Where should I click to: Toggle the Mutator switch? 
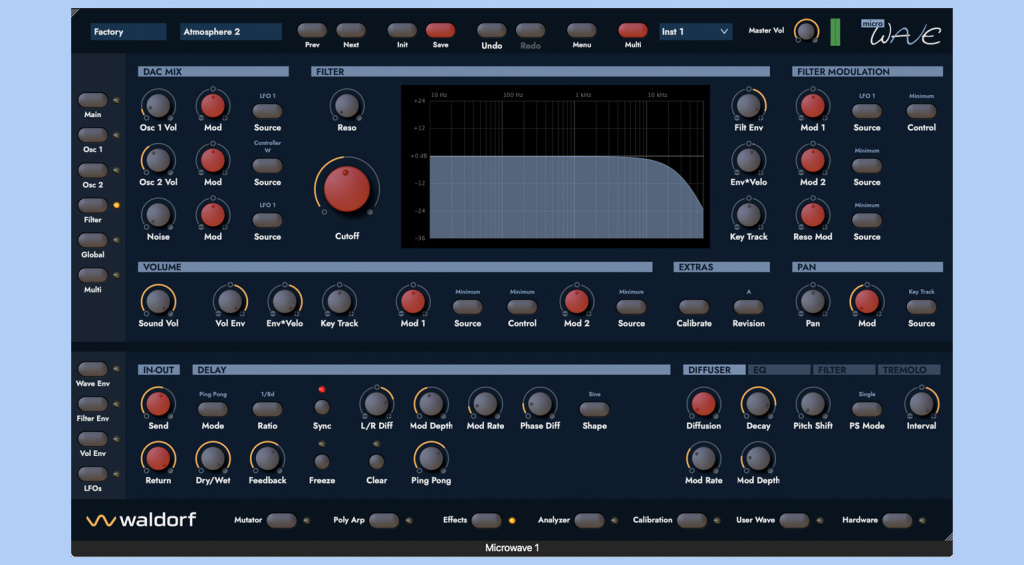tap(281, 521)
